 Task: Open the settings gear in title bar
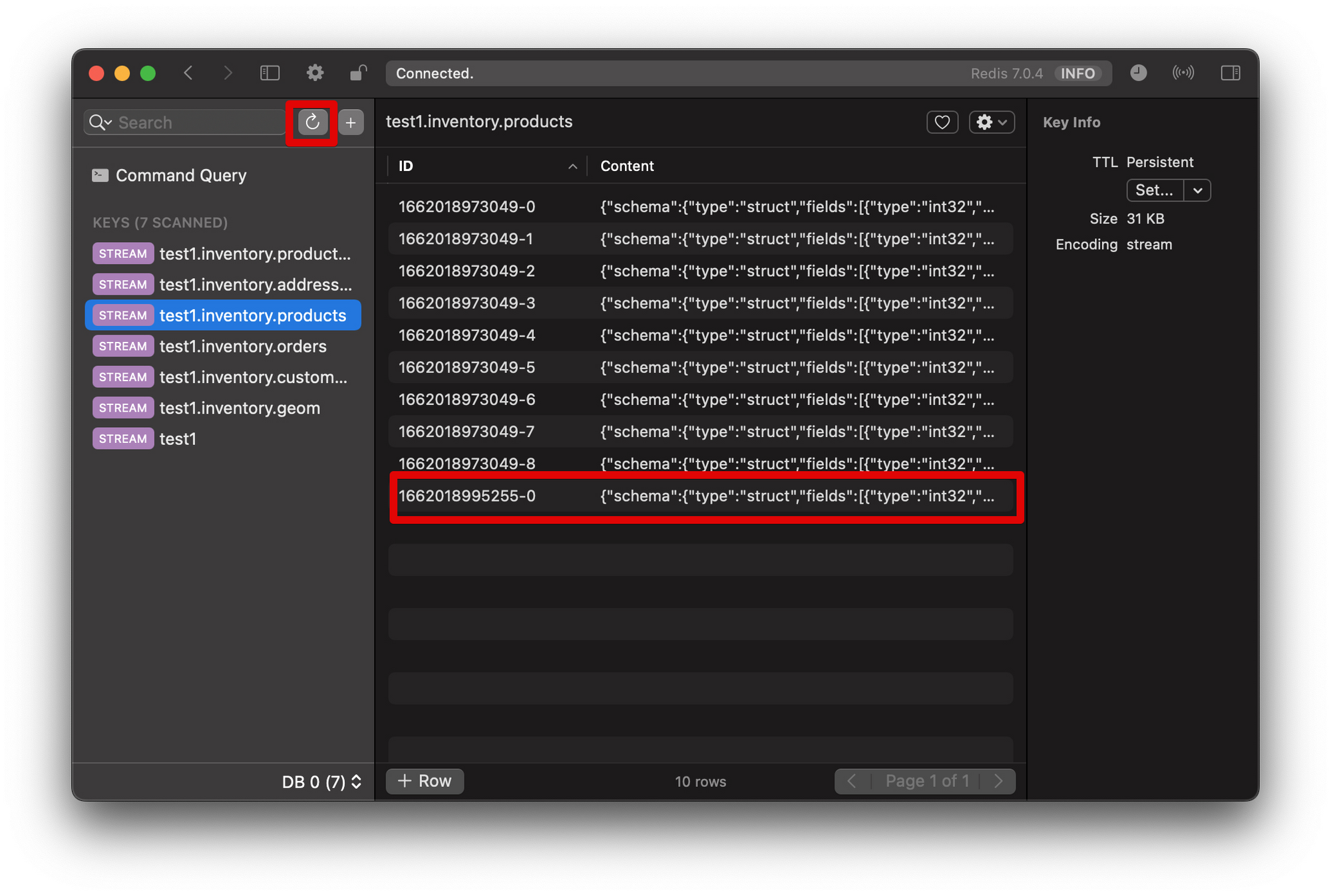point(315,73)
